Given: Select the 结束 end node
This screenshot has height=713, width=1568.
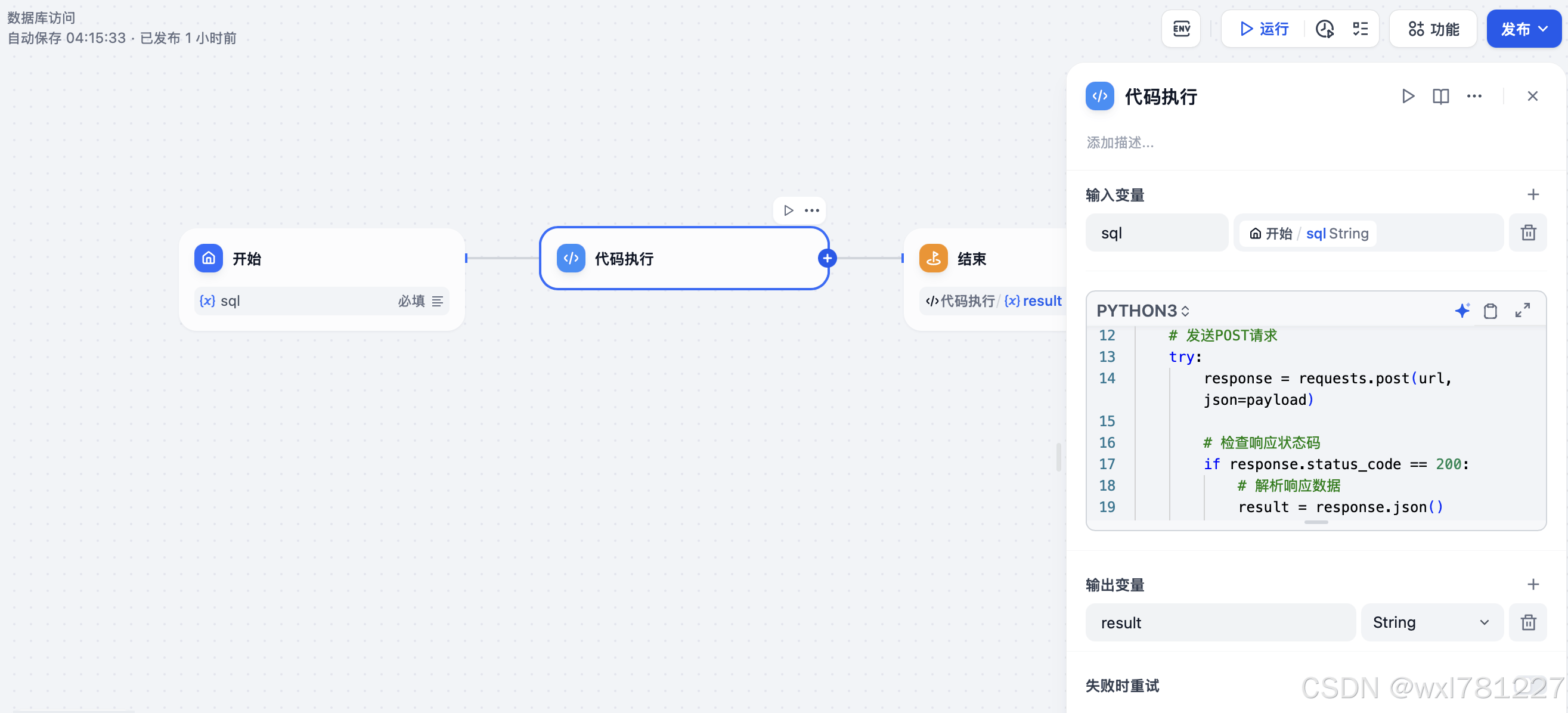Looking at the screenshot, I should (x=986, y=280).
